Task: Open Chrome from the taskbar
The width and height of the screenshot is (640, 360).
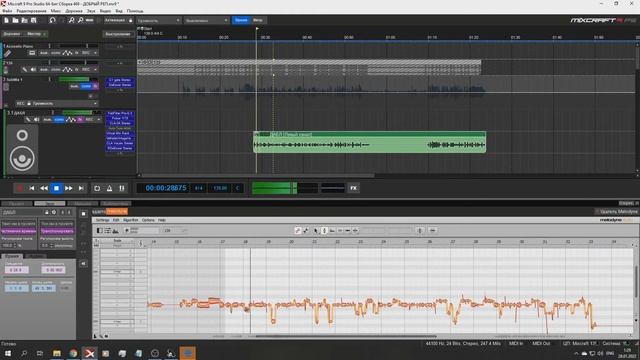Action: point(73,353)
